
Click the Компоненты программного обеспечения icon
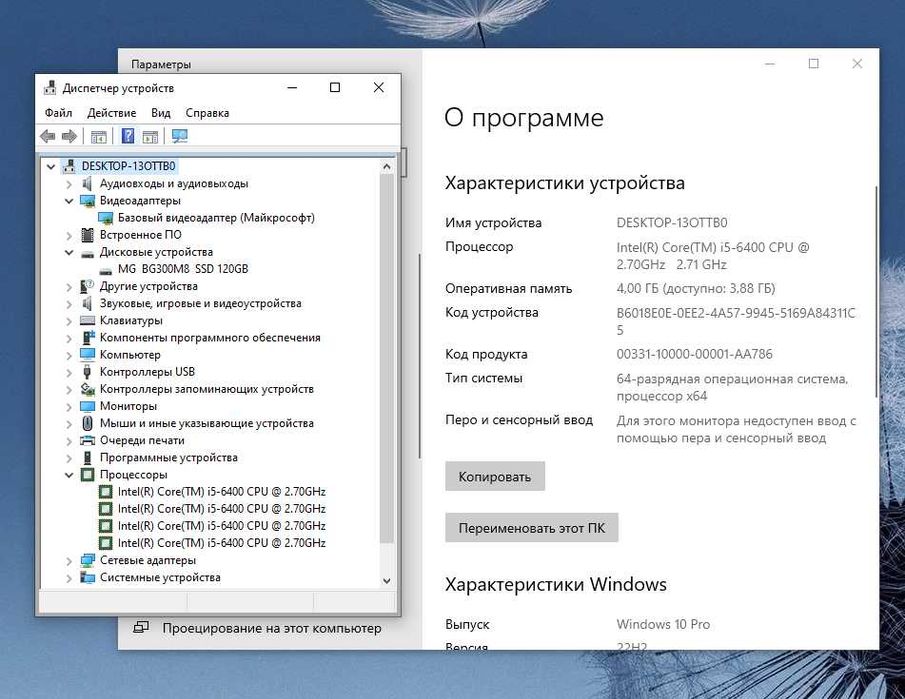click(x=88, y=338)
